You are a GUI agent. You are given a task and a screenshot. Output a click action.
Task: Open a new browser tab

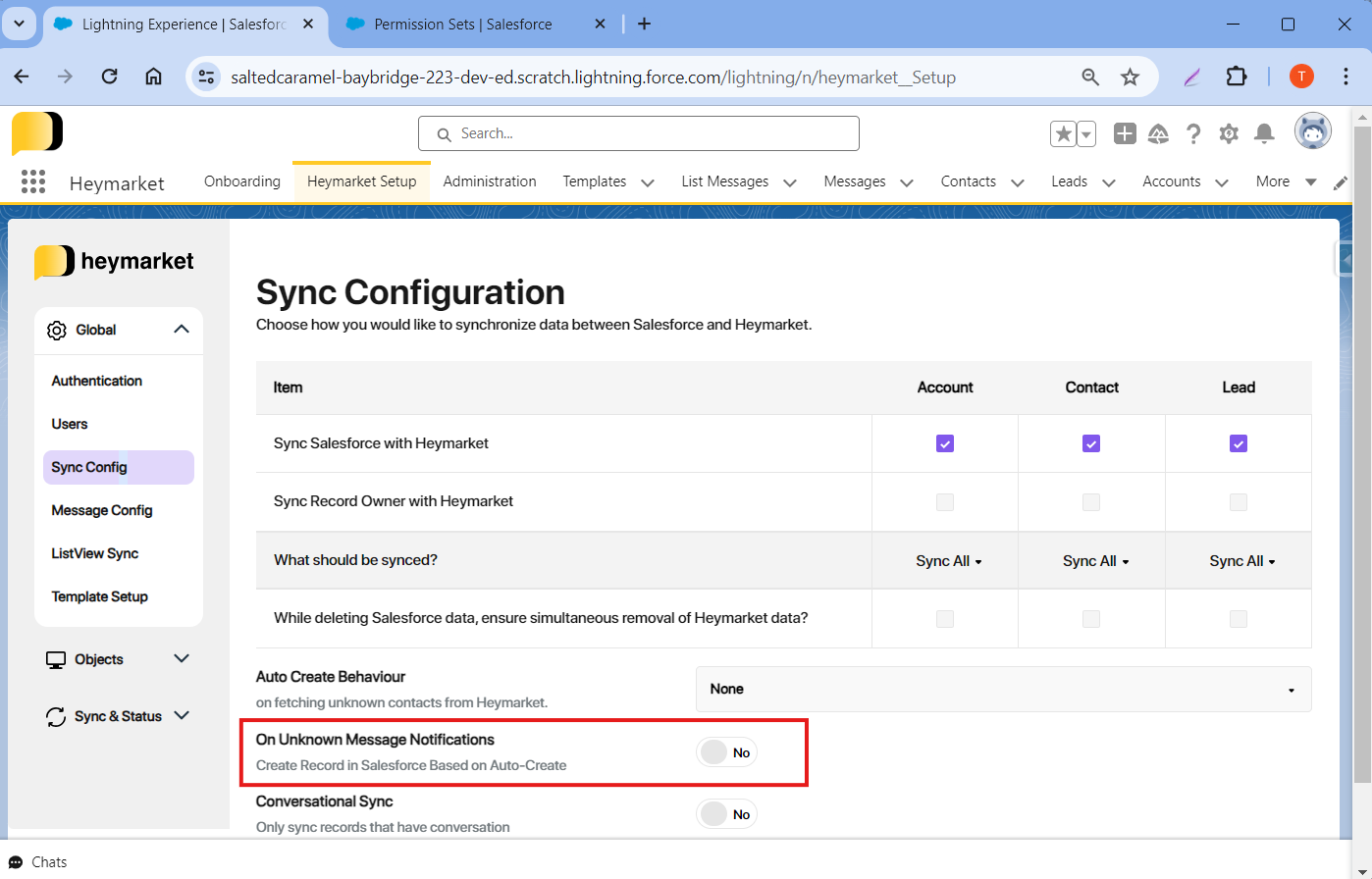[x=644, y=24]
